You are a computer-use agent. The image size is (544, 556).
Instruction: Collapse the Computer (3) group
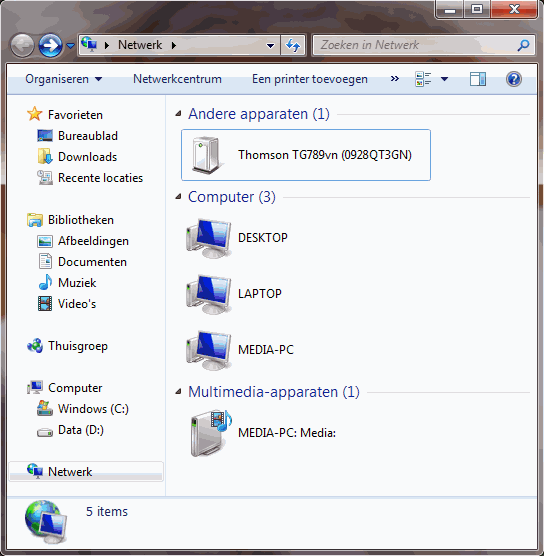[x=178, y=197]
